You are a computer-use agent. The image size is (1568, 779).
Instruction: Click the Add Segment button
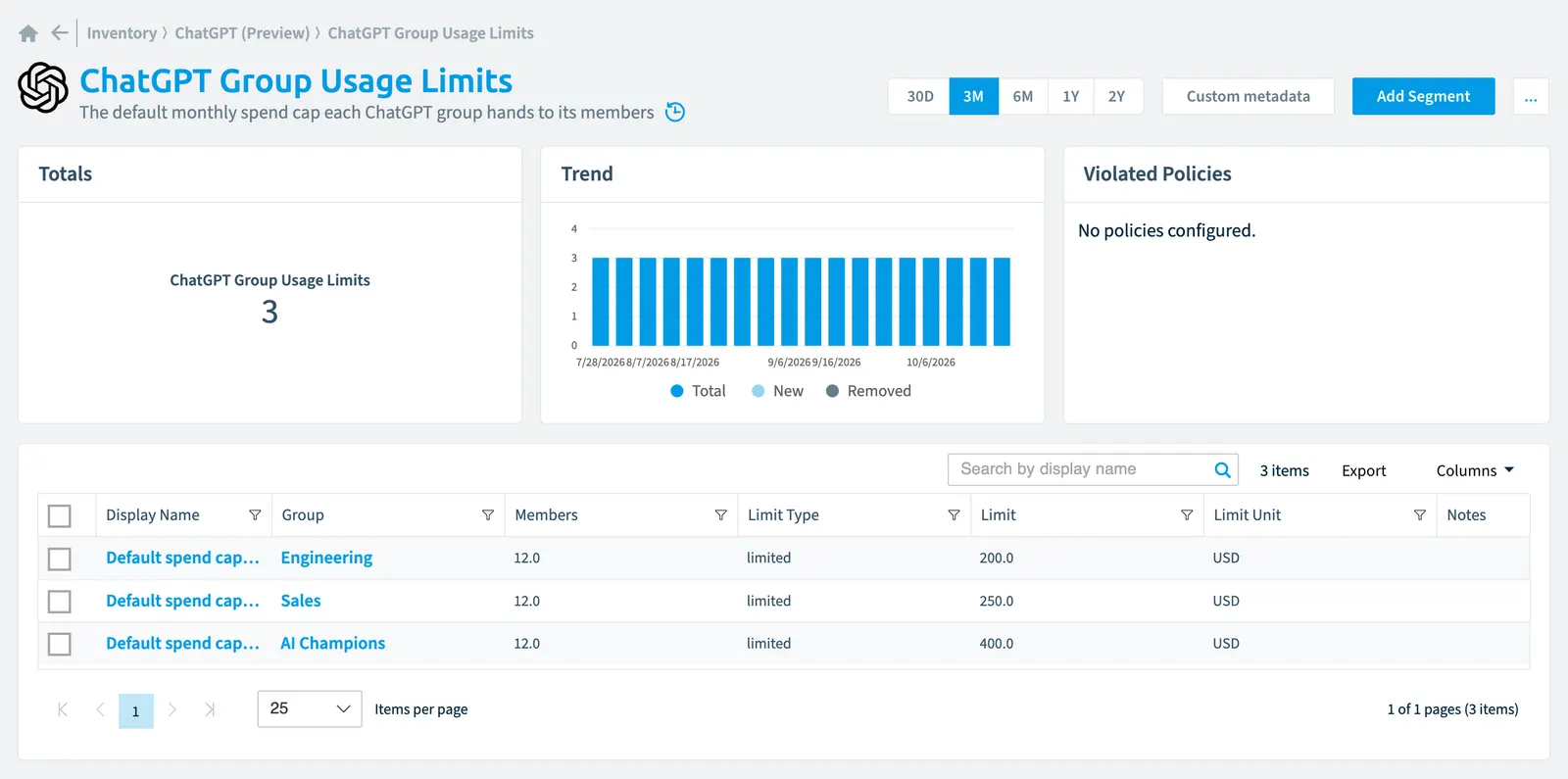point(1423,96)
